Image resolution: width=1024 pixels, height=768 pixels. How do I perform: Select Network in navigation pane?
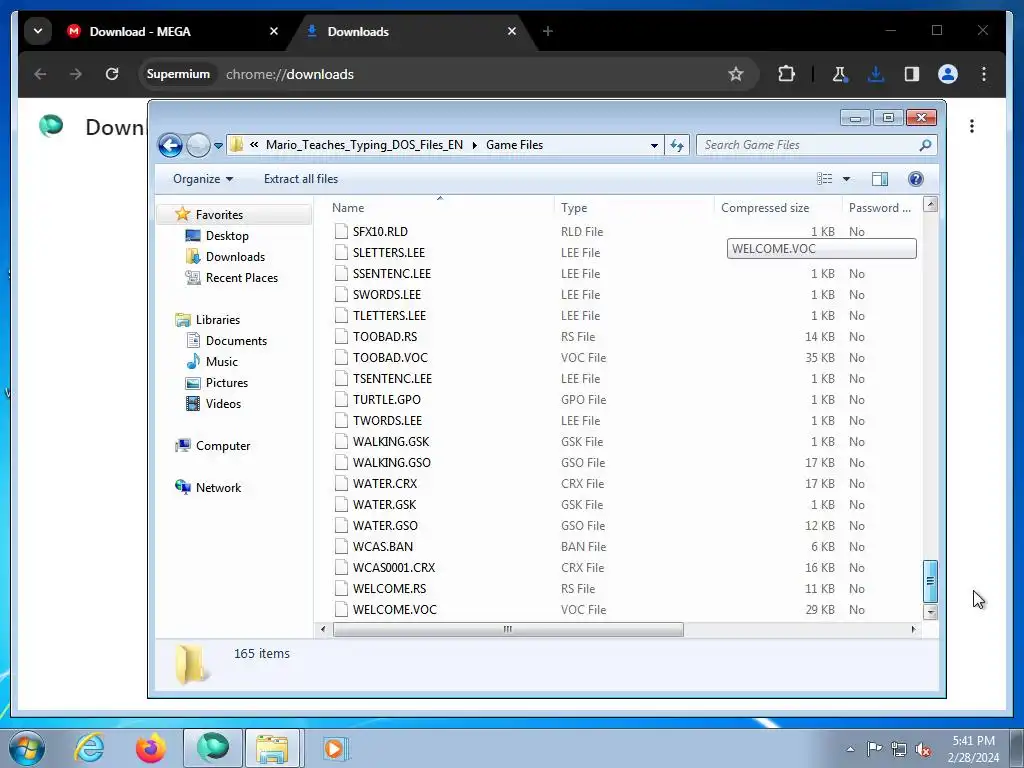point(218,488)
